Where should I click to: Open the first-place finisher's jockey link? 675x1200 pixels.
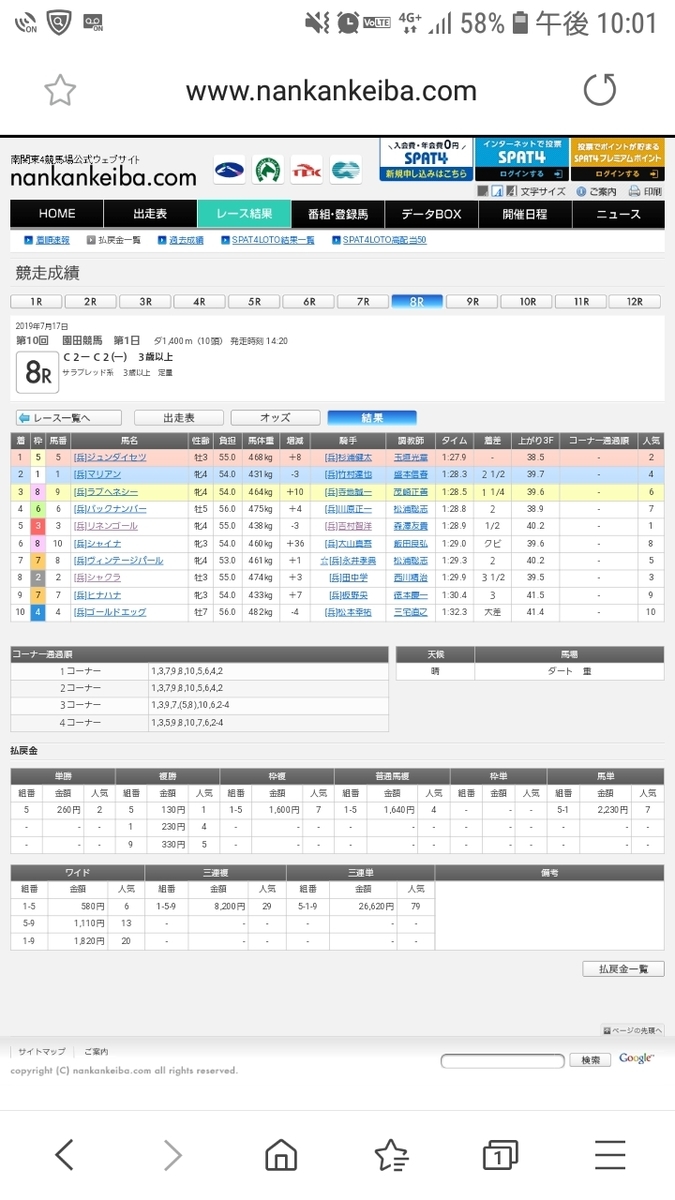(349, 457)
